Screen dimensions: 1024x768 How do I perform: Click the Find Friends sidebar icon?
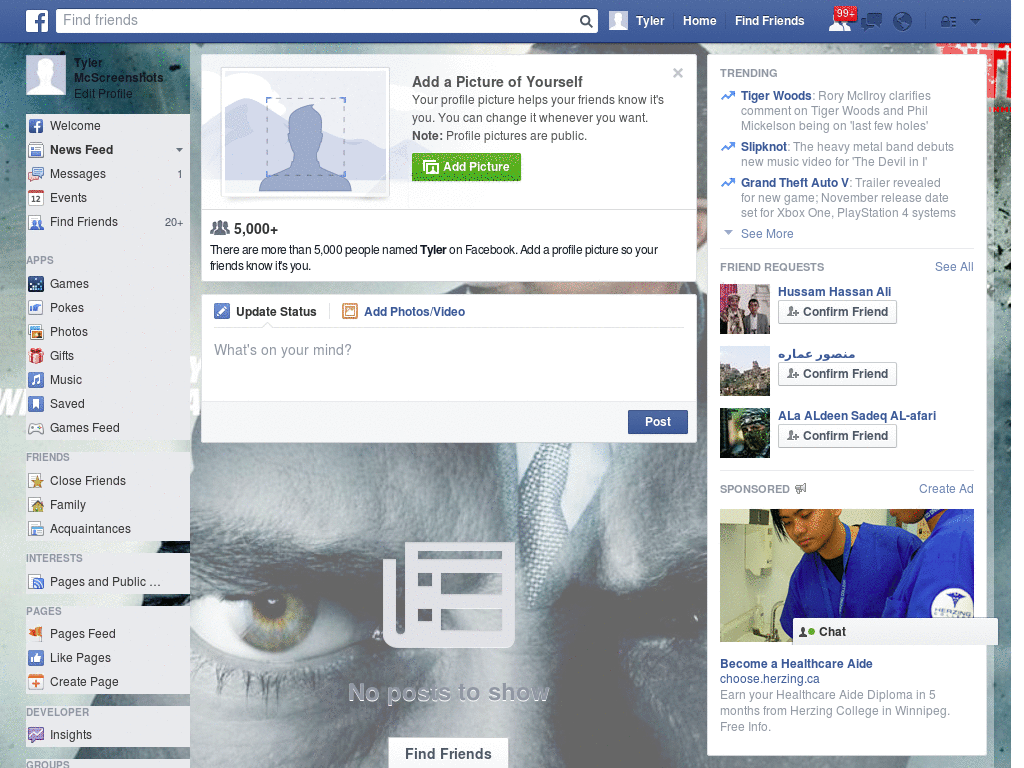(x=36, y=222)
